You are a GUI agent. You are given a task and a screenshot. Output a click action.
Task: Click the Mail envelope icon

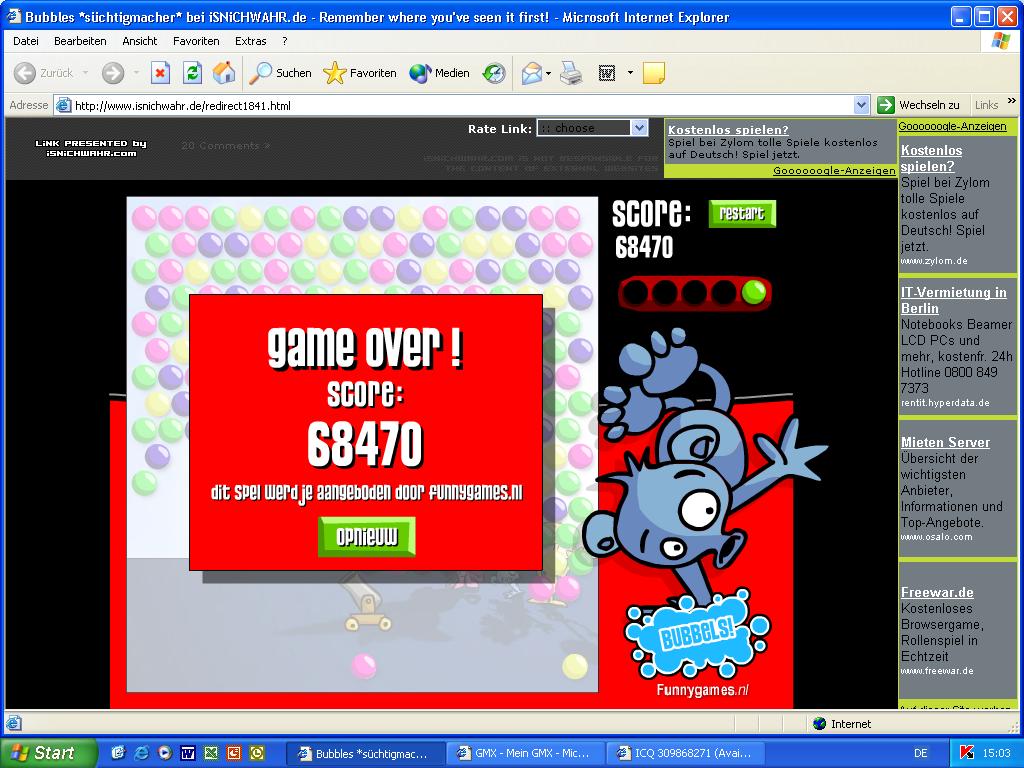click(x=532, y=73)
